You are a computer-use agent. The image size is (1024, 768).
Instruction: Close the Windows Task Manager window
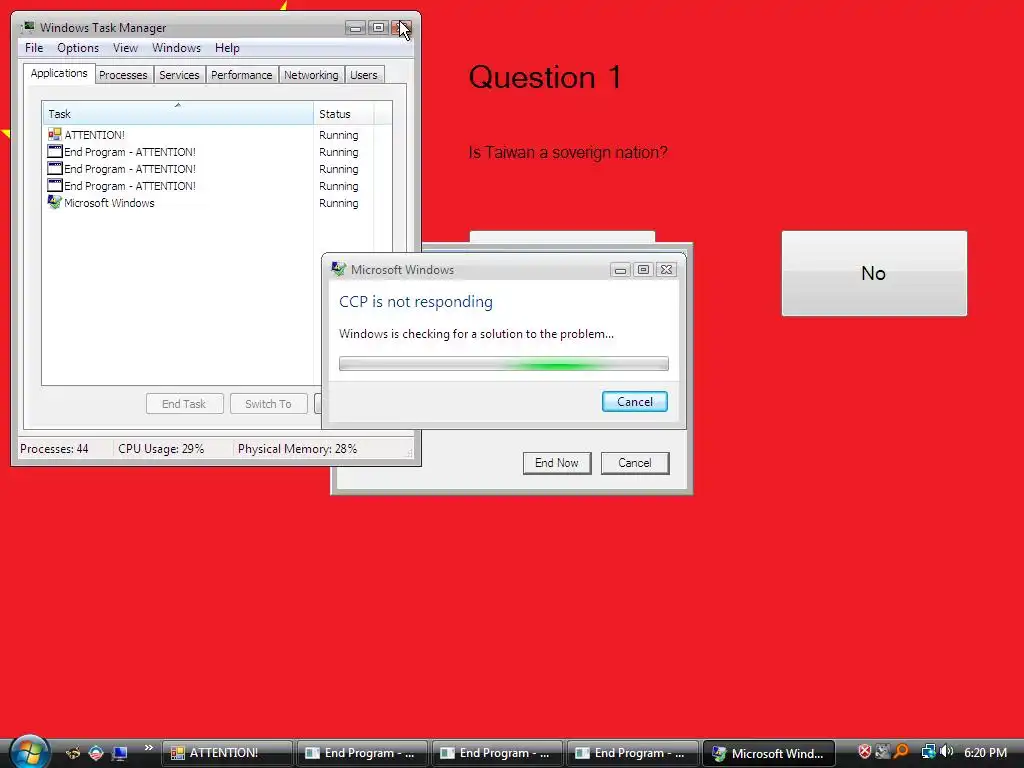pyautogui.click(x=402, y=27)
